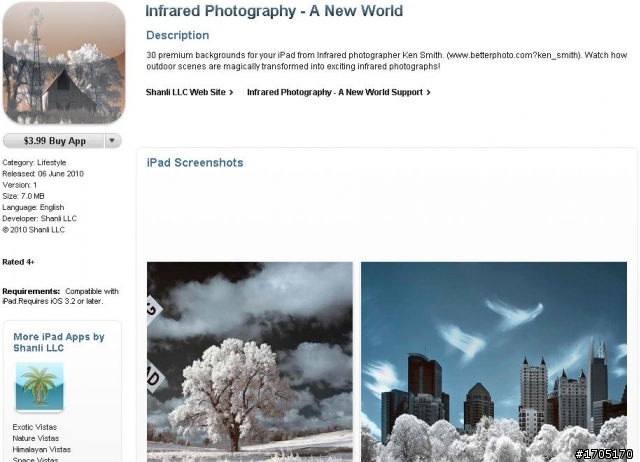Open the palm tree Exotic Vistas app icon
This screenshot has height=462, width=640.
point(40,386)
